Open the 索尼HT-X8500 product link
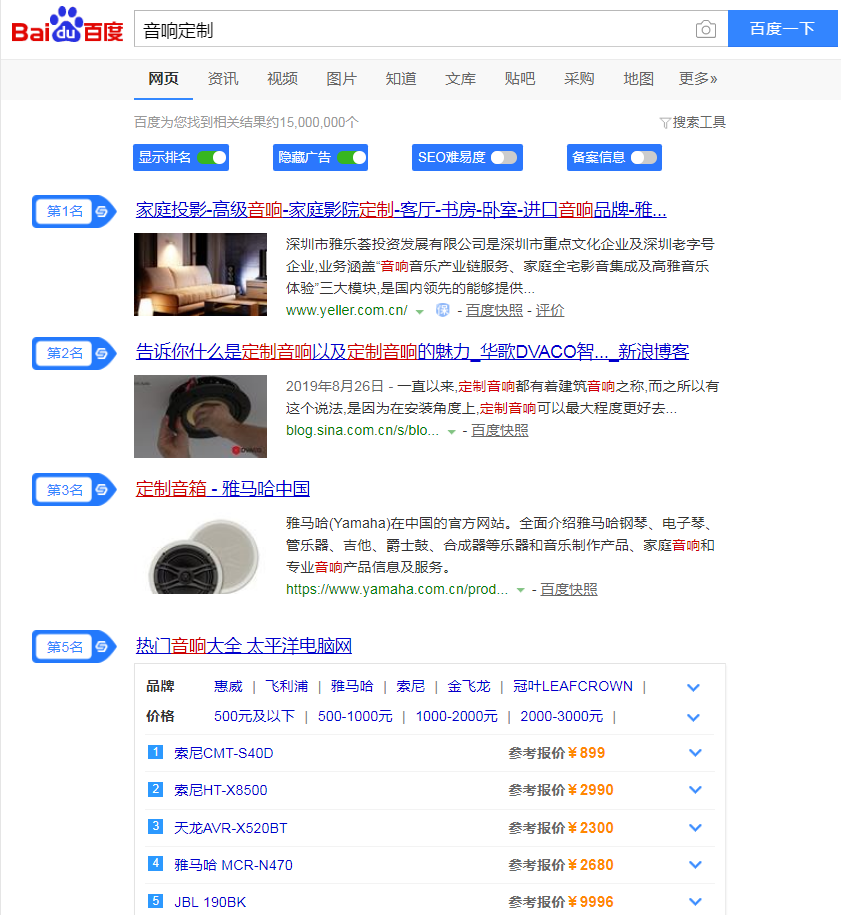The width and height of the screenshot is (841, 915). tap(221, 790)
